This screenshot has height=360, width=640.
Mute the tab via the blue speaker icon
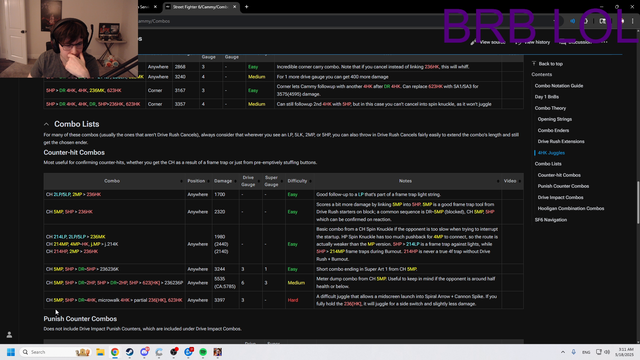tap(572, 21)
